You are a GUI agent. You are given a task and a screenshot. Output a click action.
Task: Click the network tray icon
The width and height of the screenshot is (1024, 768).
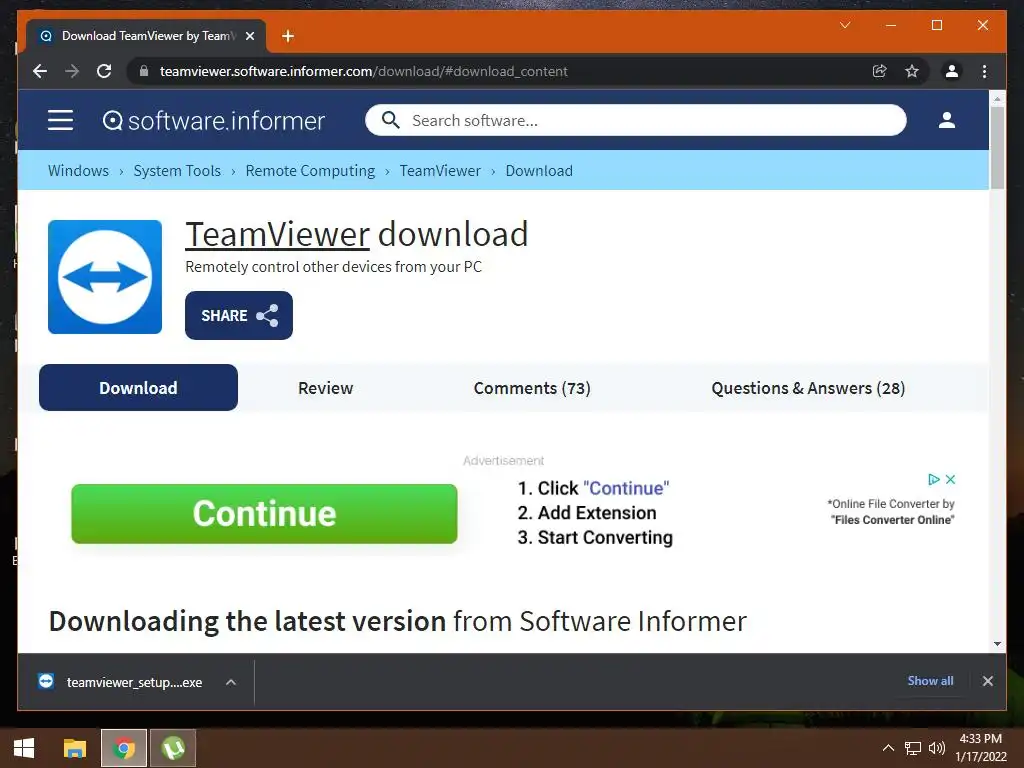pos(912,748)
